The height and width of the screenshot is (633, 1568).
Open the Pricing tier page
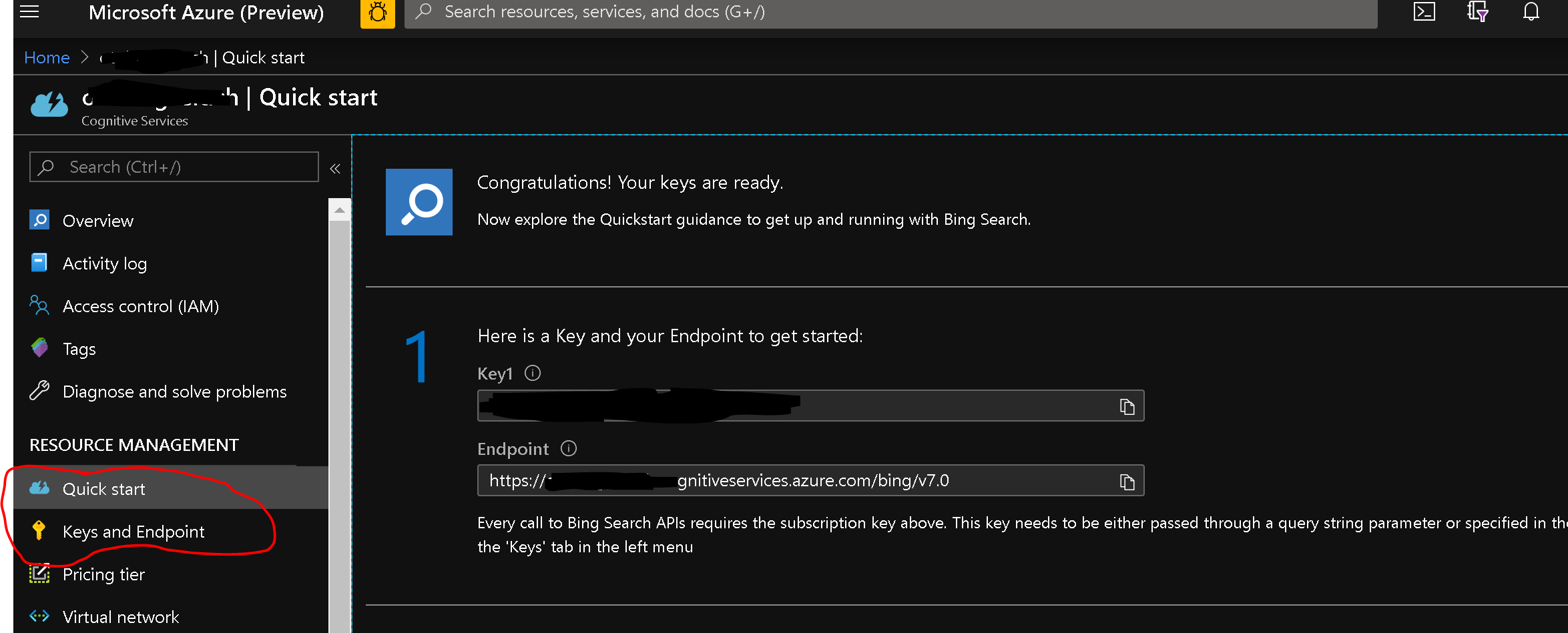103,574
